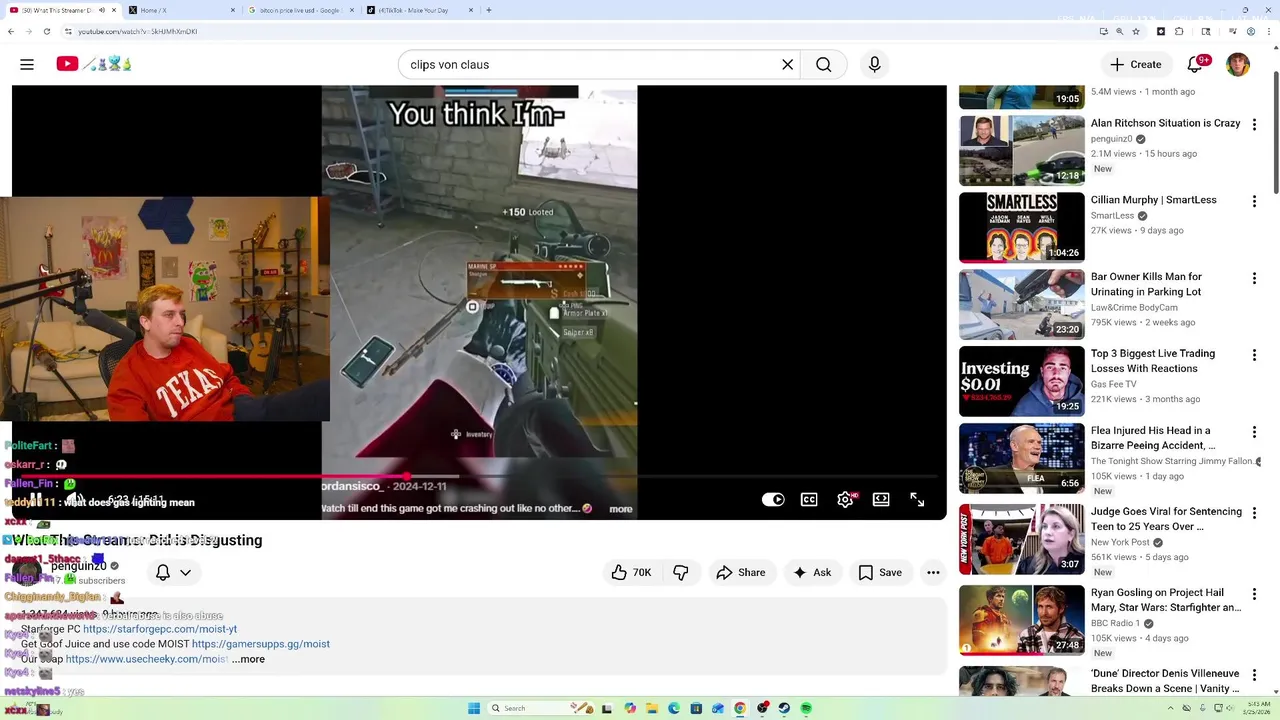Open the Flea Tonight Show thumbnail
1280x720 pixels.
click(x=1021, y=458)
